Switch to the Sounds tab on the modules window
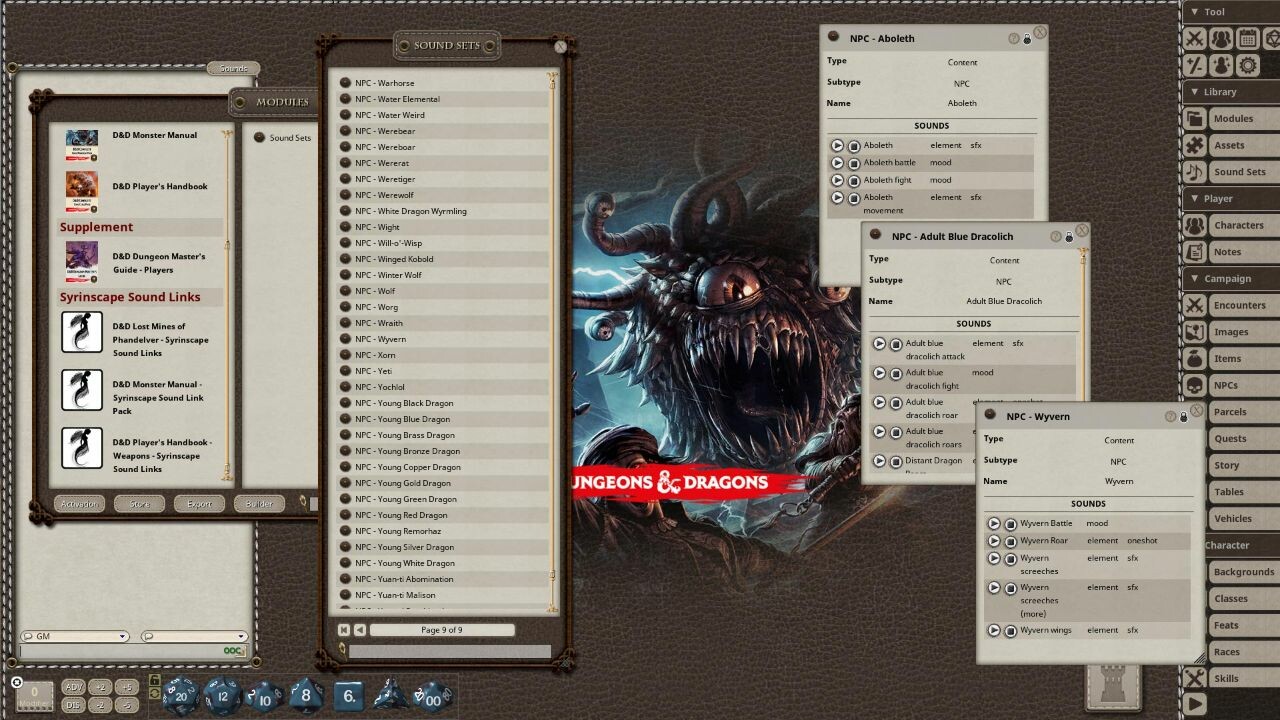The image size is (1280, 720). (x=233, y=68)
